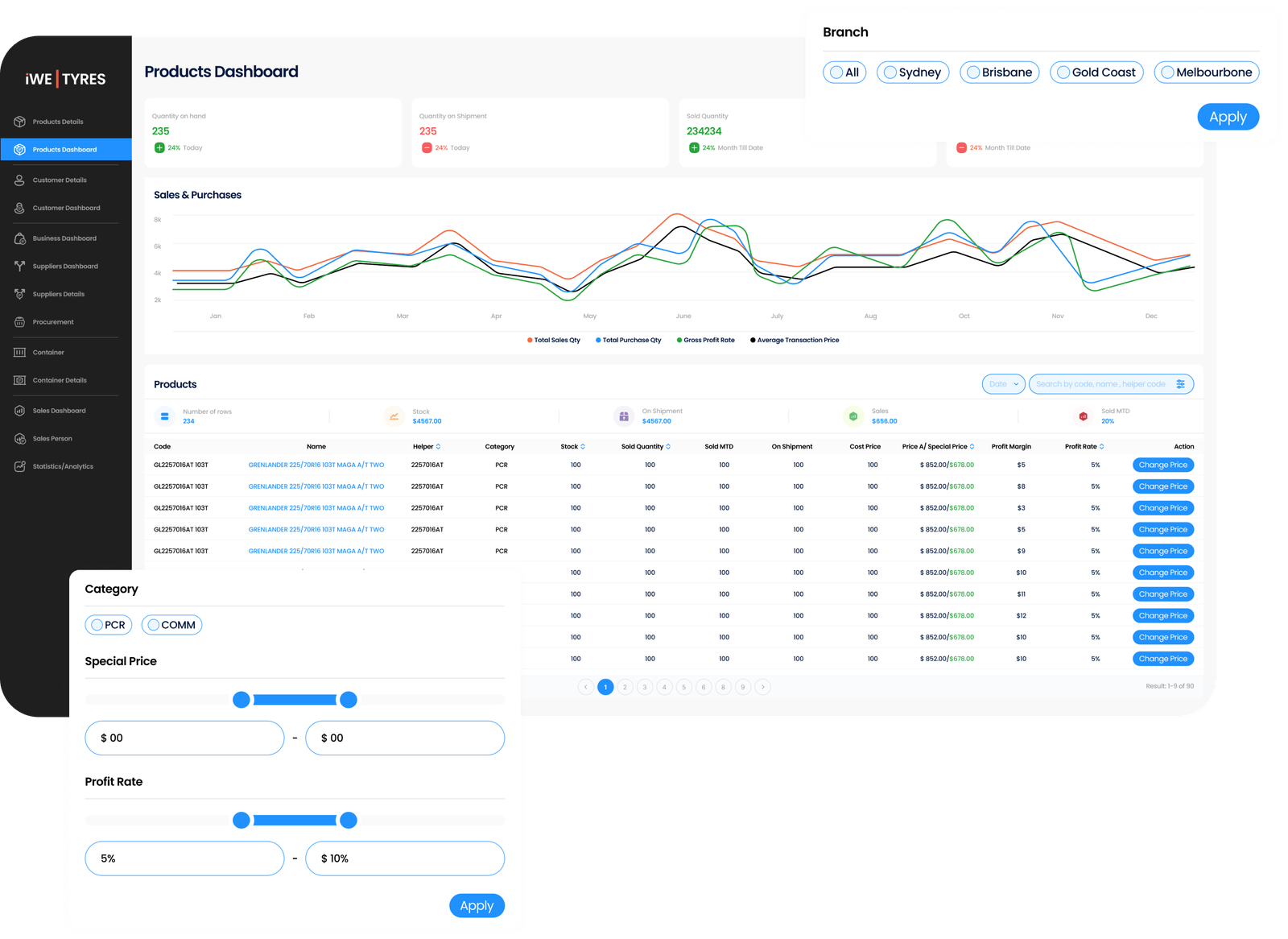Click the Products Details sidebar icon

(x=20, y=122)
